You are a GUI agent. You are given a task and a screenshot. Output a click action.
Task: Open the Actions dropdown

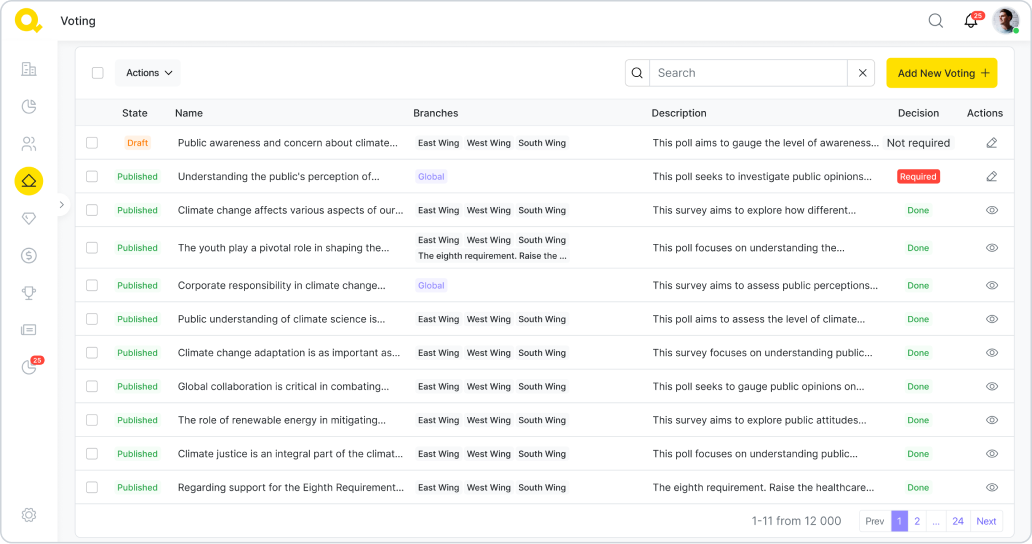[148, 73]
